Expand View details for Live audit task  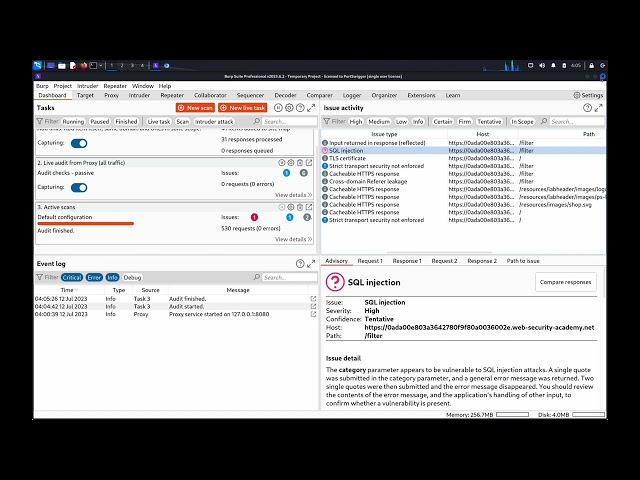click(293, 195)
